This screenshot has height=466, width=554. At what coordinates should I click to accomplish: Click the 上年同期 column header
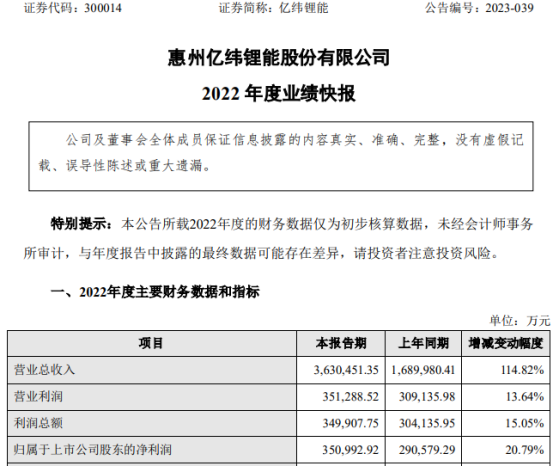[x=423, y=343]
